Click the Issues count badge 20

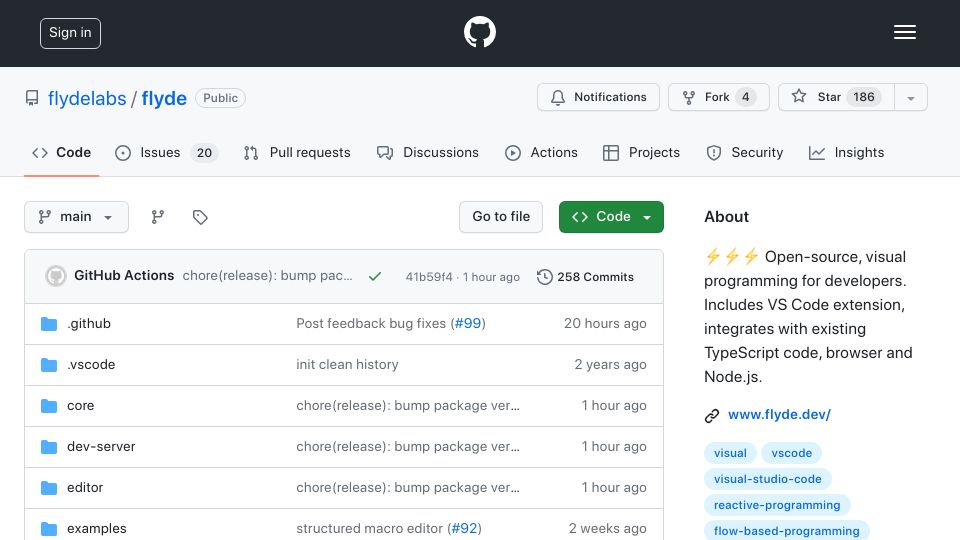204,152
